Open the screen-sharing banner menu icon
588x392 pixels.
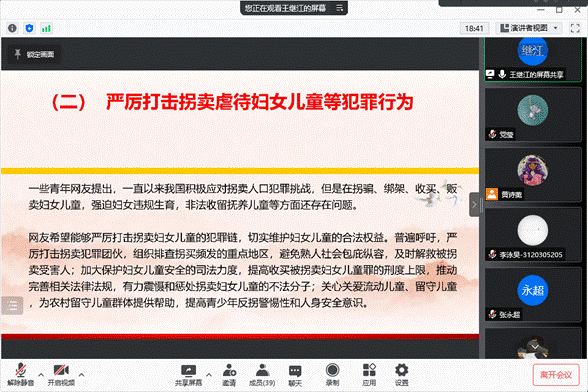tap(339, 8)
